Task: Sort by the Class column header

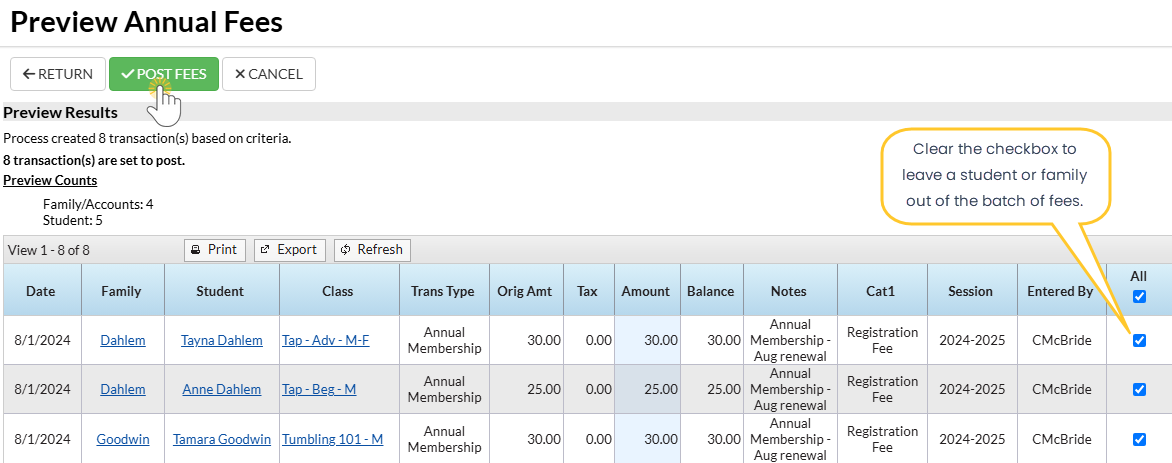Action: click(338, 291)
